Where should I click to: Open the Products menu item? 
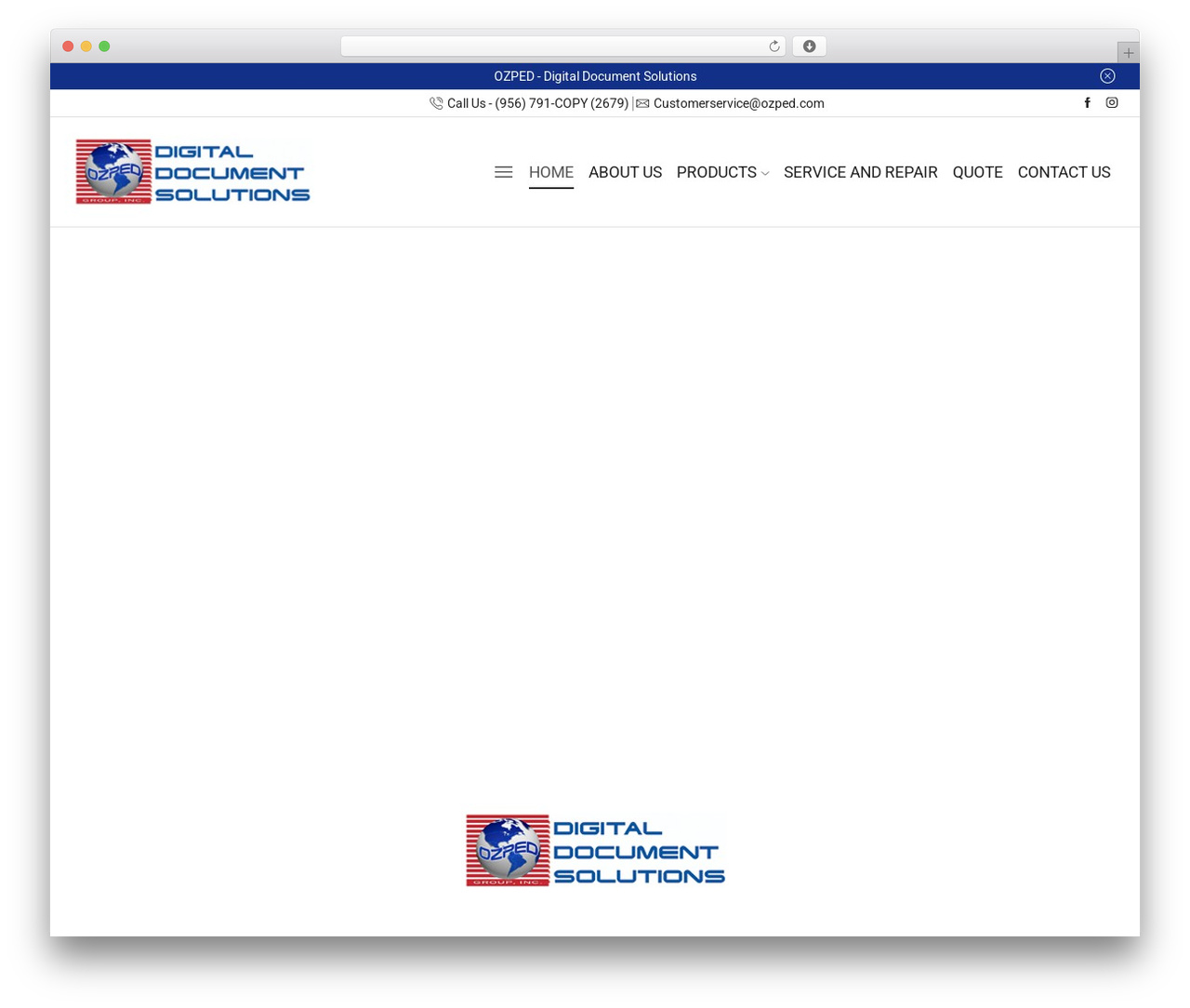click(717, 172)
